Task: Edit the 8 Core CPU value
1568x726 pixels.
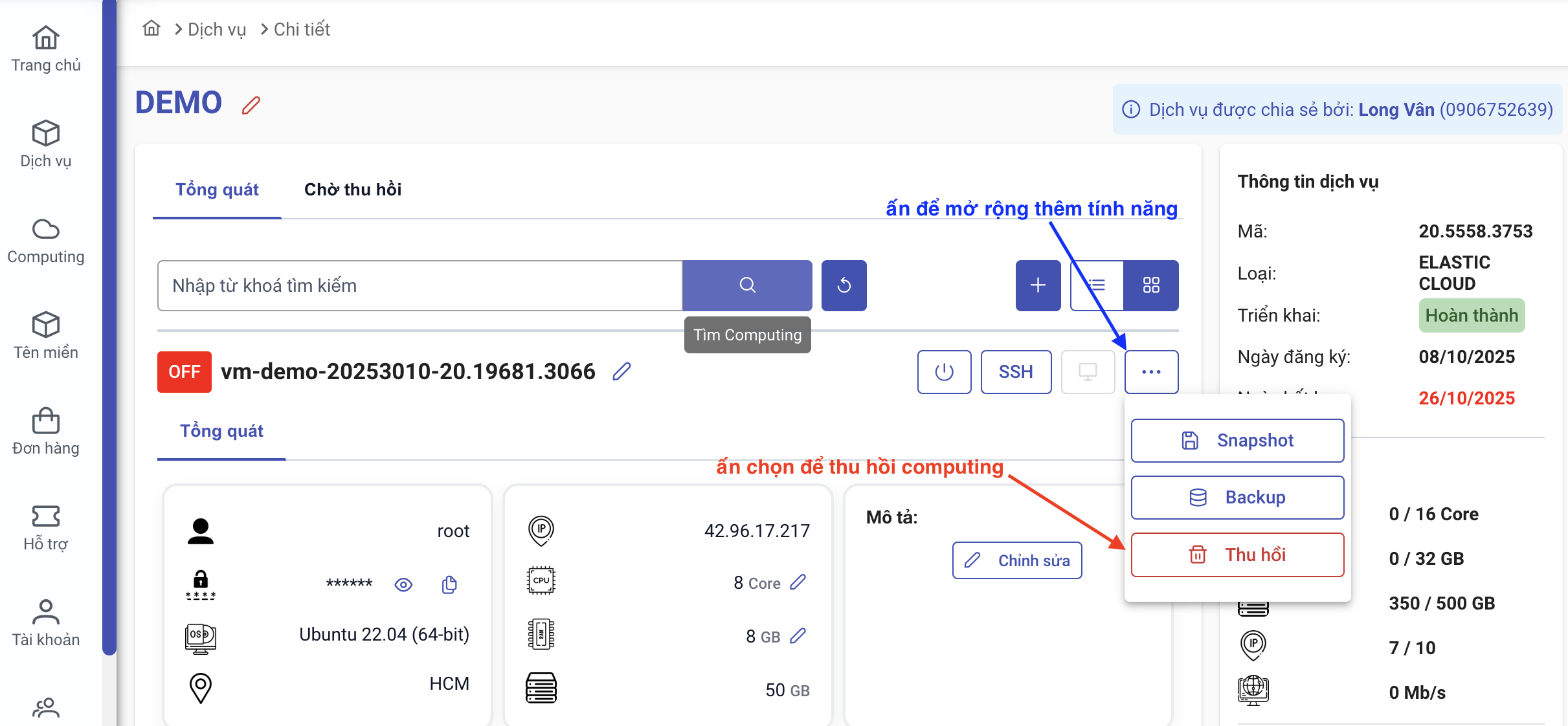Action: click(x=798, y=582)
